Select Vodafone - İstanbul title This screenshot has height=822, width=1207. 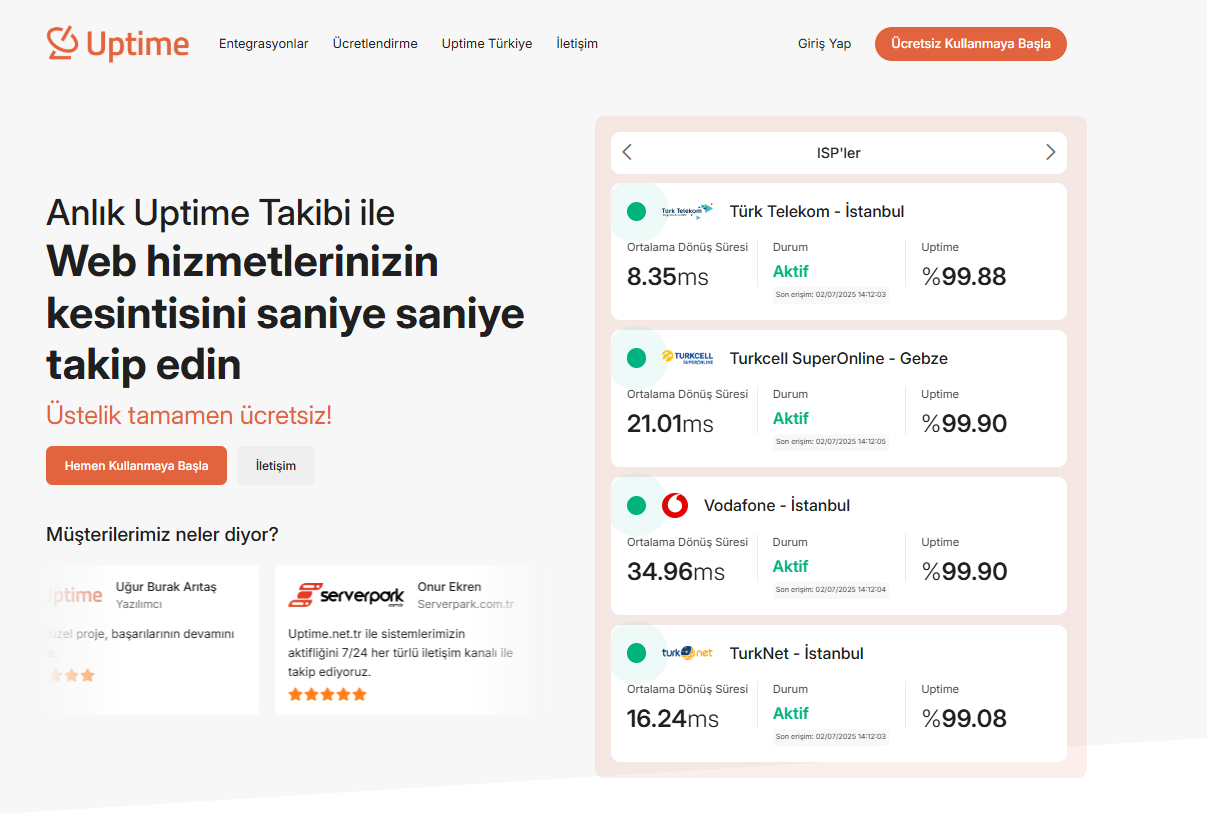(777, 506)
